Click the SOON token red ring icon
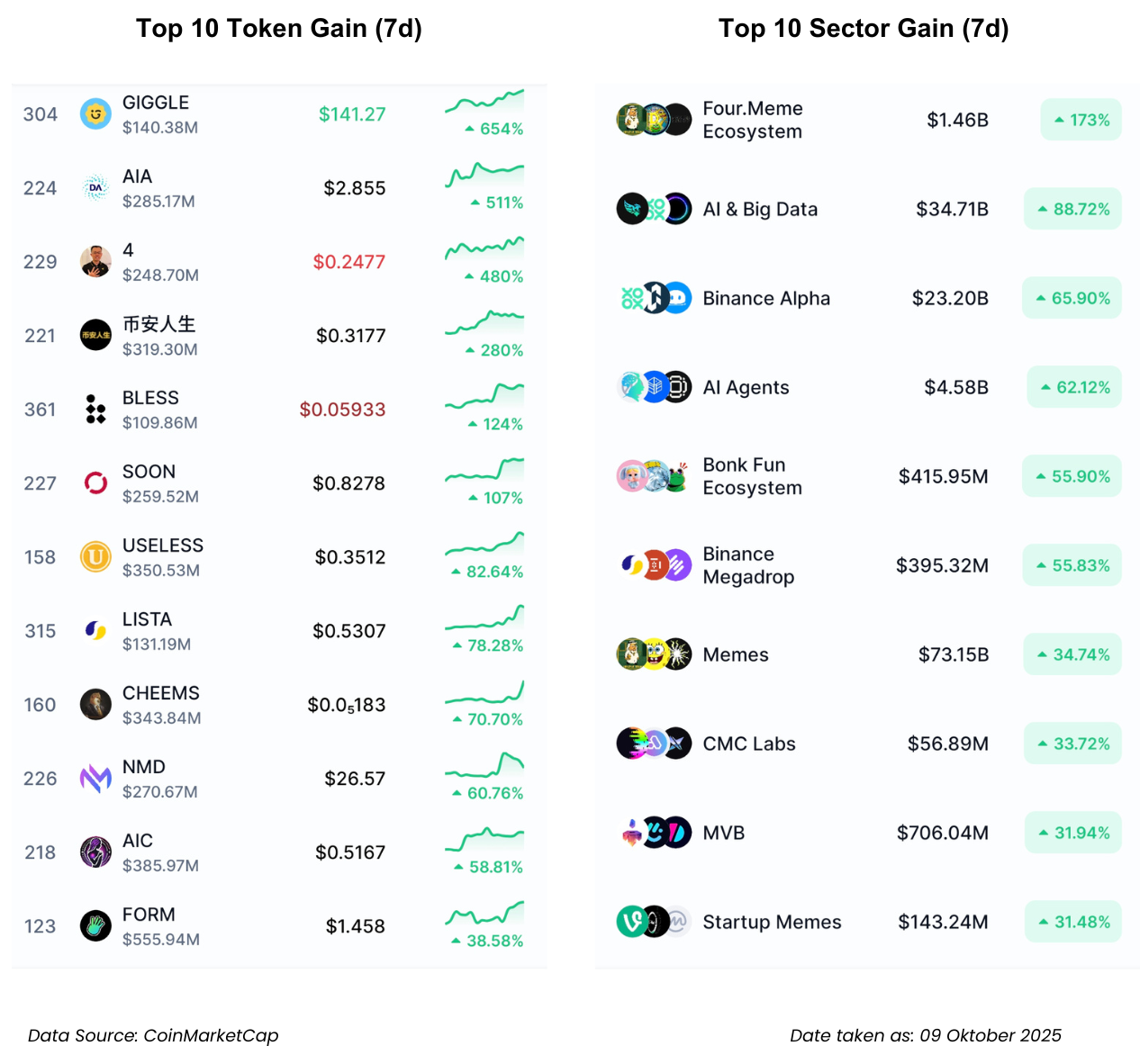1140x1064 pixels. pyautogui.click(x=95, y=483)
